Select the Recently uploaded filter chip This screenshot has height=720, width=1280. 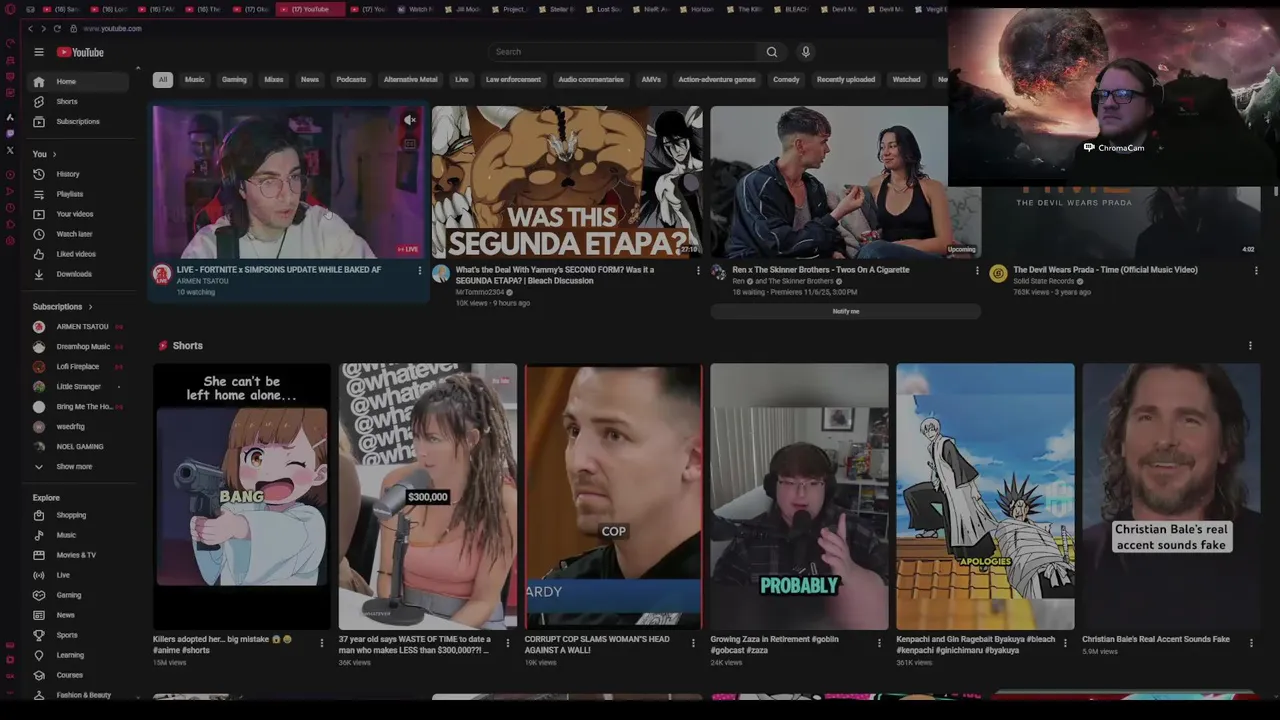tap(845, 80)
